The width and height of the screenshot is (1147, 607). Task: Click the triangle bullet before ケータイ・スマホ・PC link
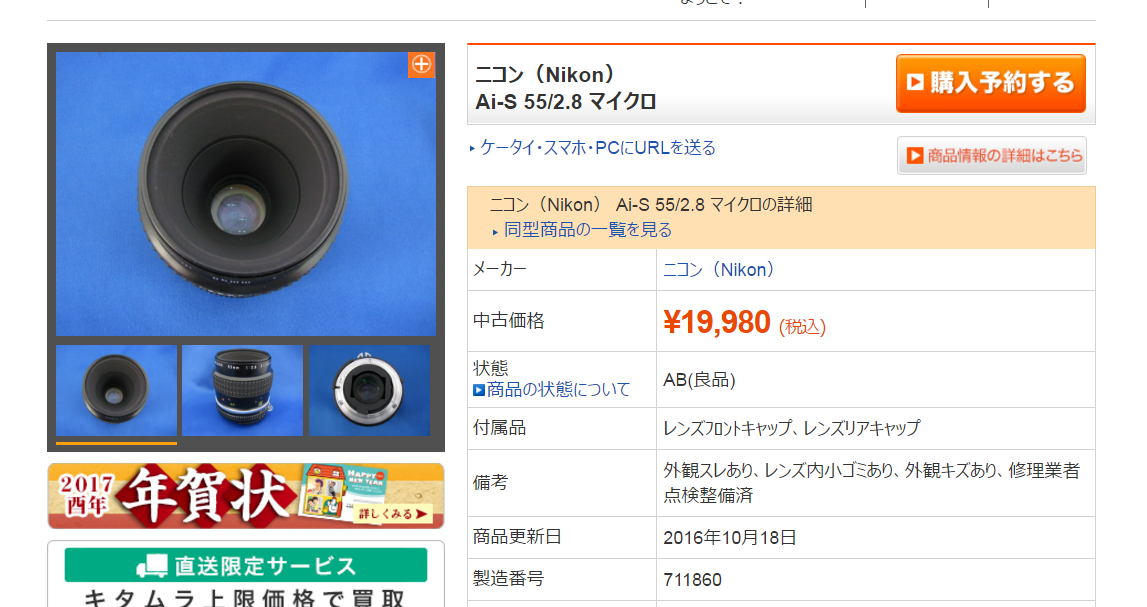[x=473, y=149]
